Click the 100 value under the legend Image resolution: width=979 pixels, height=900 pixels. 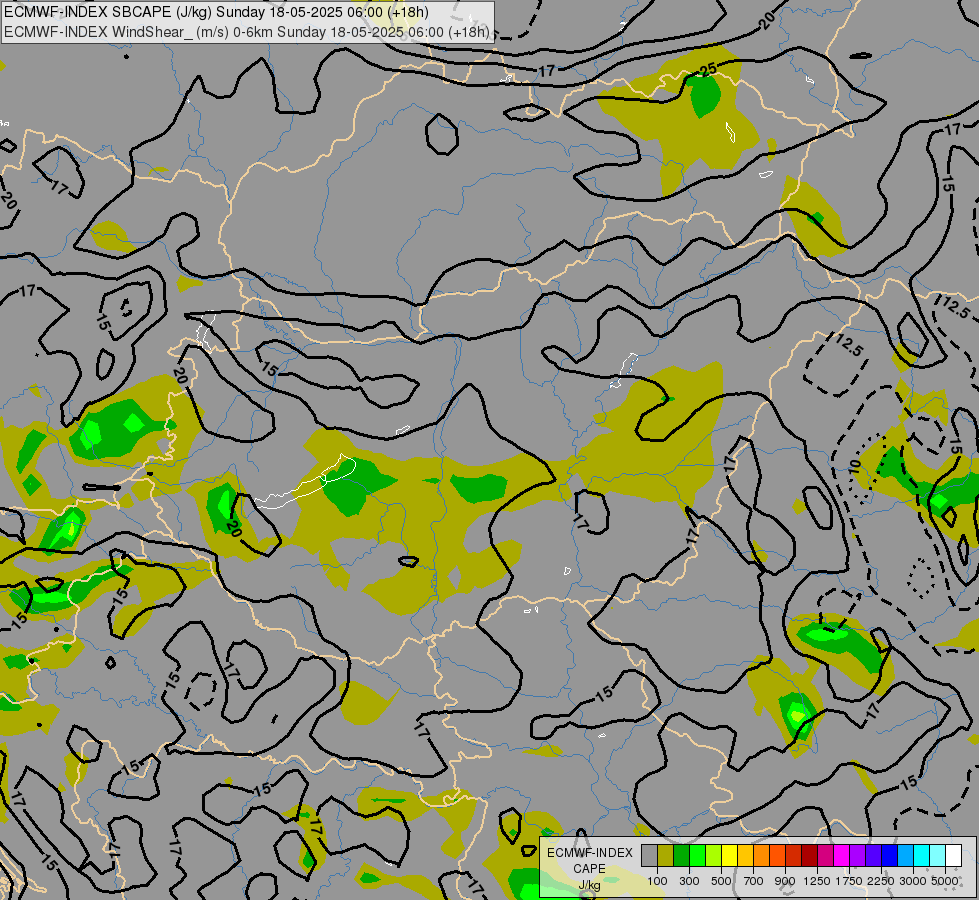pyautogui.click(x=657, y=881)
